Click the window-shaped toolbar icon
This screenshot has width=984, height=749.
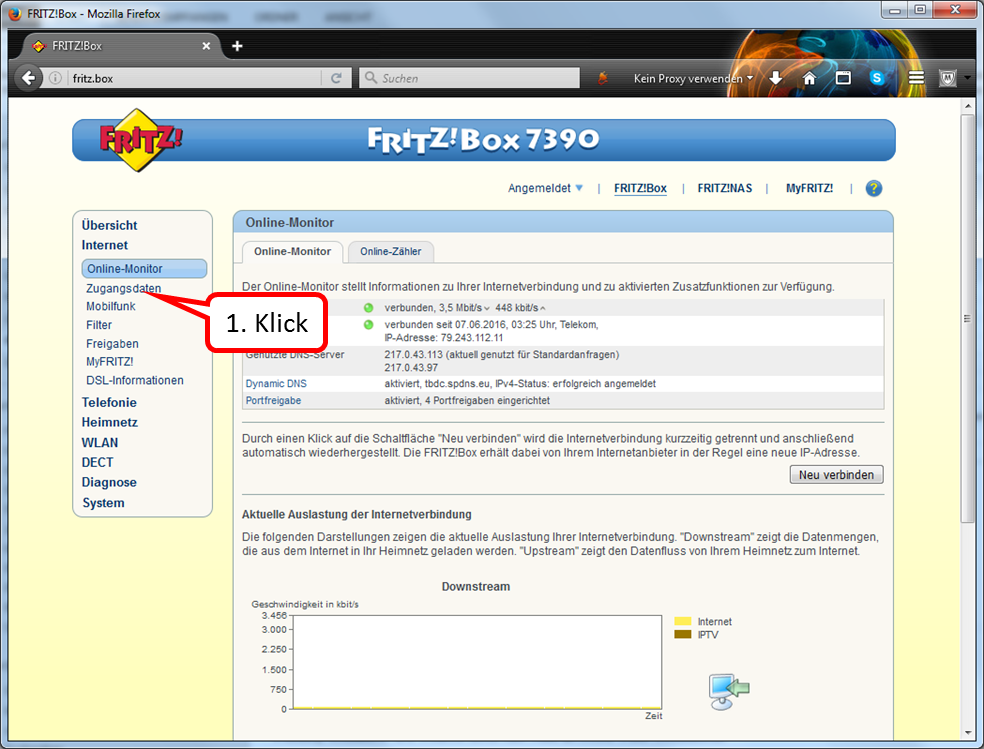point(843,78)
